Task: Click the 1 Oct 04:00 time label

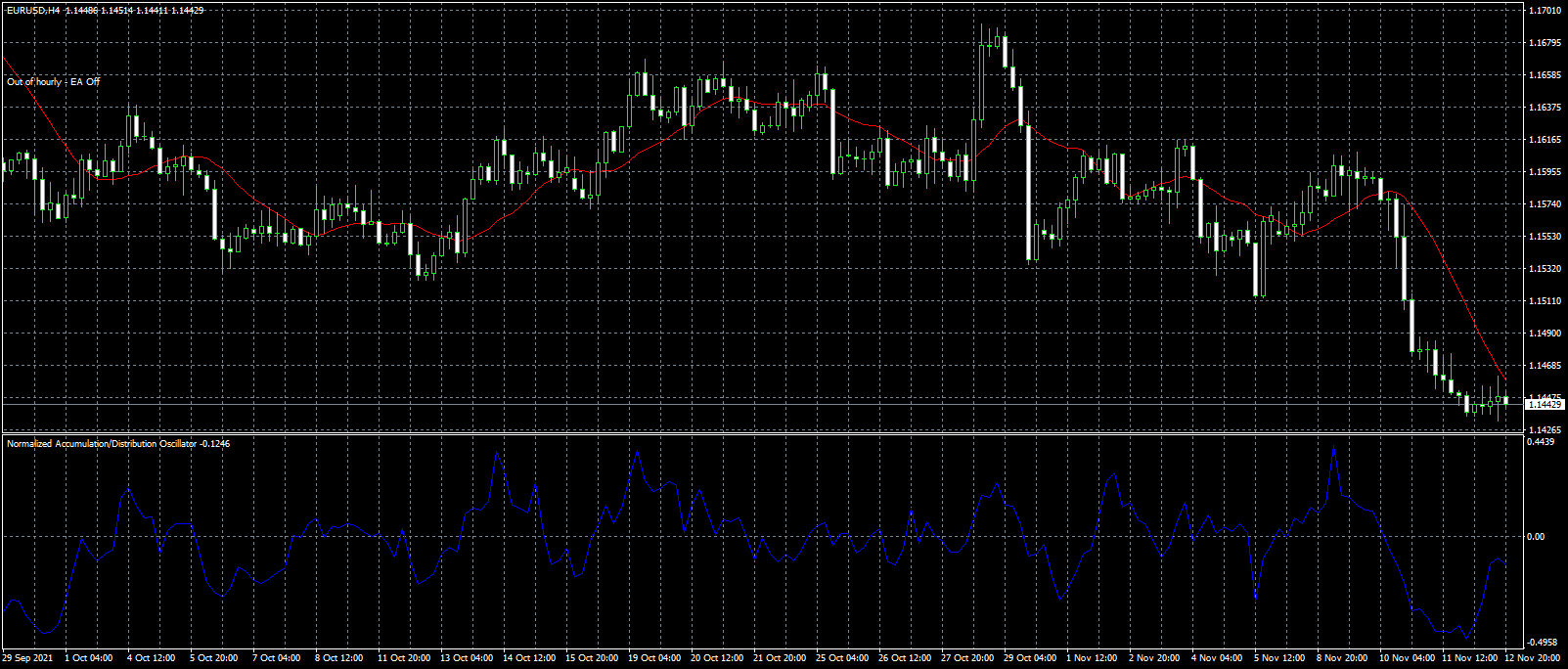Action: click(88, 658)
